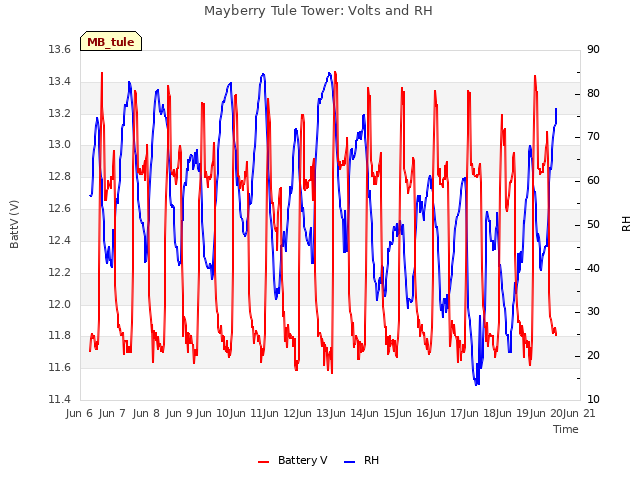The image size is (640, 480).
Task: Click the 10 right axis tick
Action: [593, 399]
